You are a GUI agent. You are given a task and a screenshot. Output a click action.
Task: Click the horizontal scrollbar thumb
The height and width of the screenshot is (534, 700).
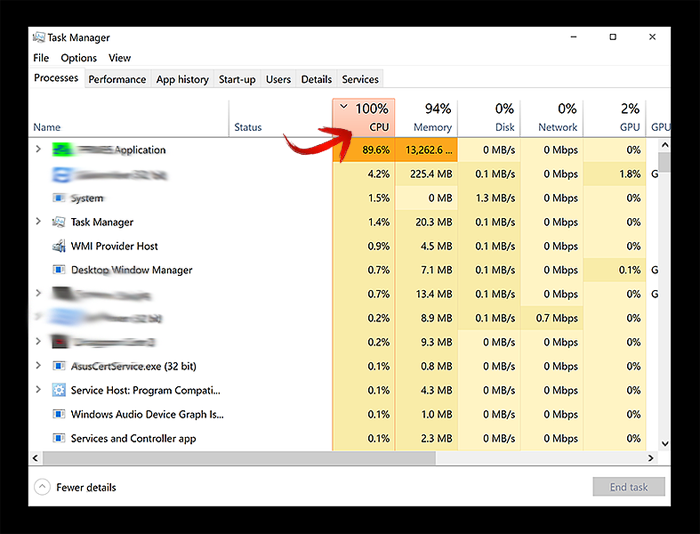(x=239, y=458)
